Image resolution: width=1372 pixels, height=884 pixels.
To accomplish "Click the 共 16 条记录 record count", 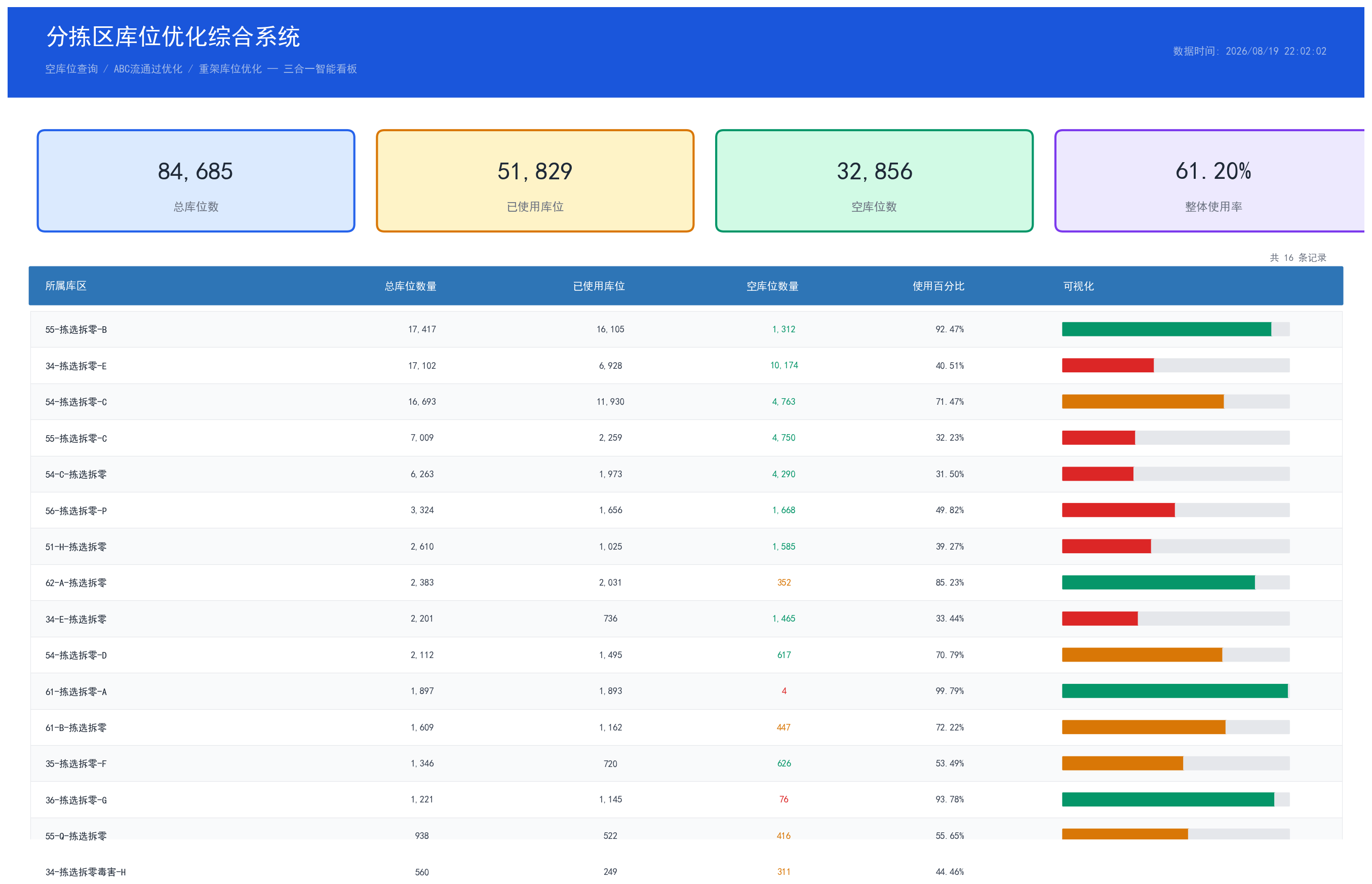I will tap(1298, 258).
